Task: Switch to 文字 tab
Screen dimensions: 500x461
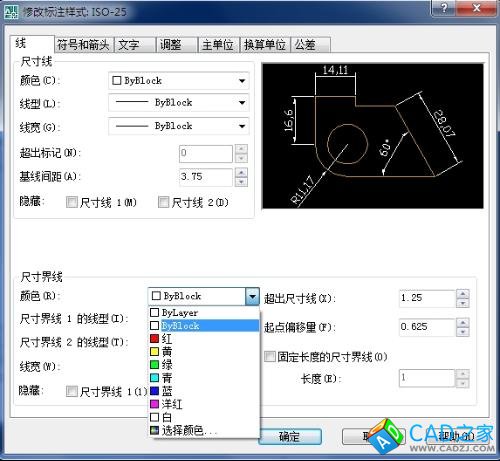Action: tap(135, 45)
